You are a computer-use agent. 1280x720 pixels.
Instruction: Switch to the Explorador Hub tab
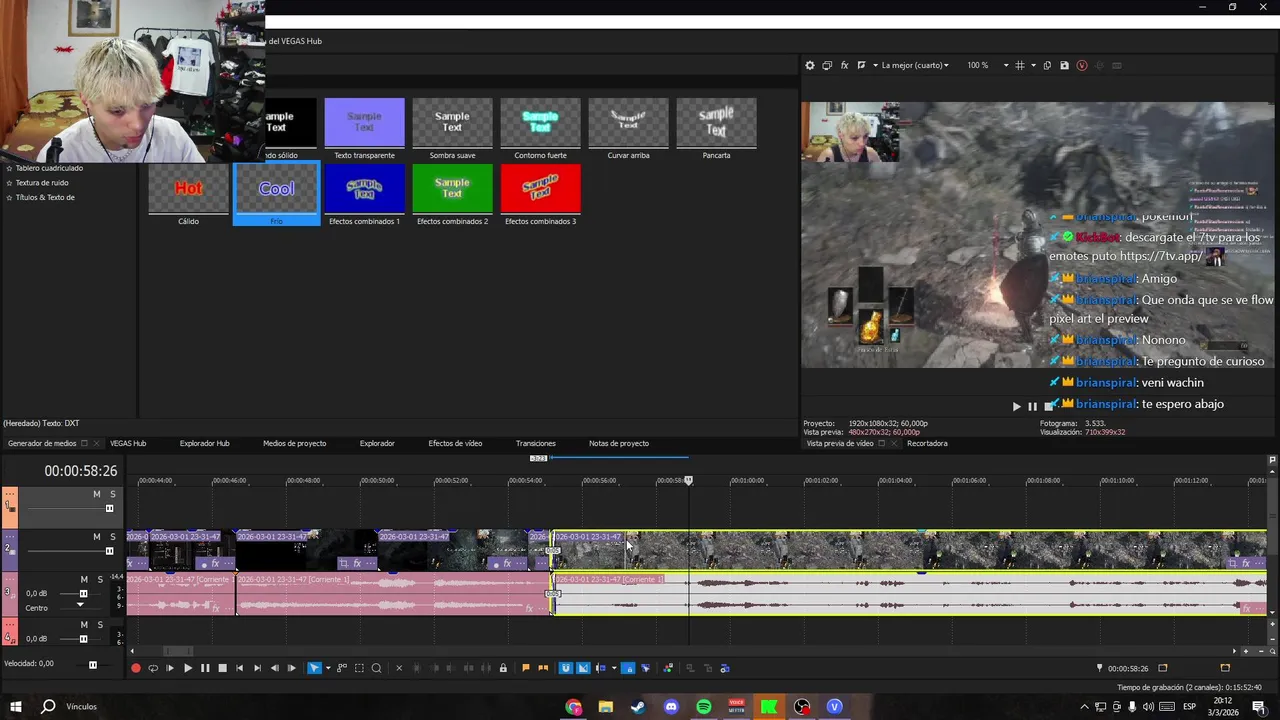tap(204, 443)
